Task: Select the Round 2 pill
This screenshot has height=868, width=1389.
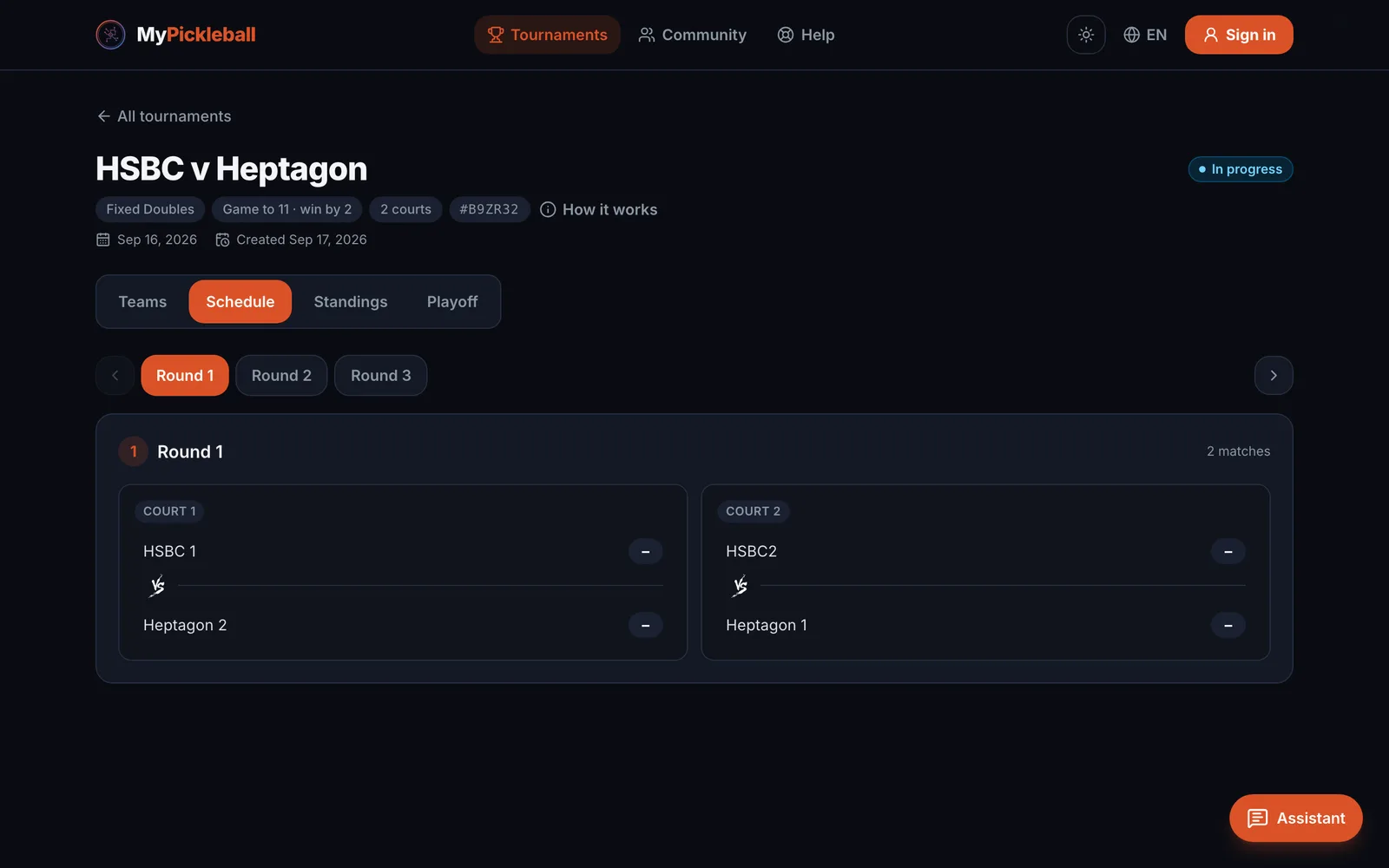Action: pos(281,376)
